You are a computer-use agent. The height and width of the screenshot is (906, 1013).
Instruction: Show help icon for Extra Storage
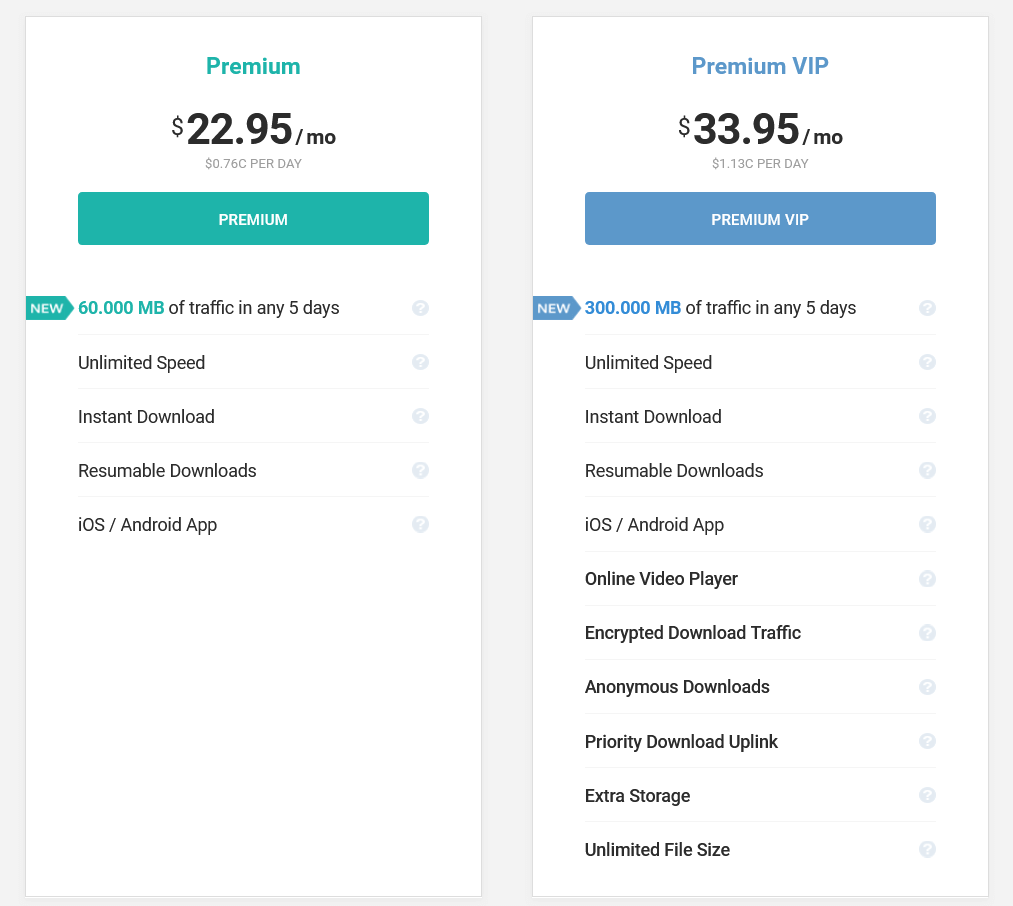(927, 795)
